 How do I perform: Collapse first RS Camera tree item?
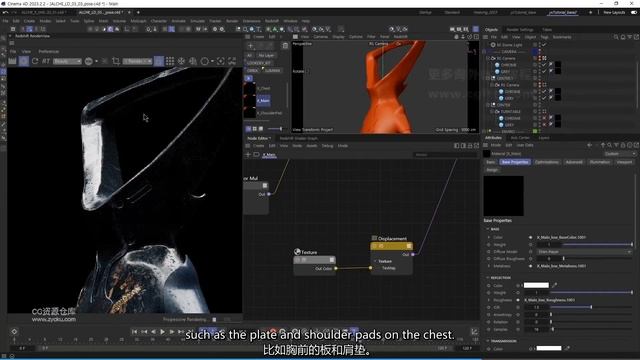(x=488, y=58)
